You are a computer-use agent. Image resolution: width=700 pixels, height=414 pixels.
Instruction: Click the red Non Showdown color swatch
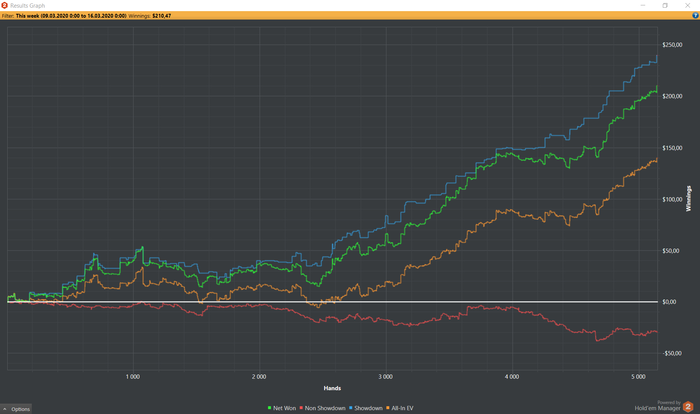pyautogui.click(x=301, y=408)
